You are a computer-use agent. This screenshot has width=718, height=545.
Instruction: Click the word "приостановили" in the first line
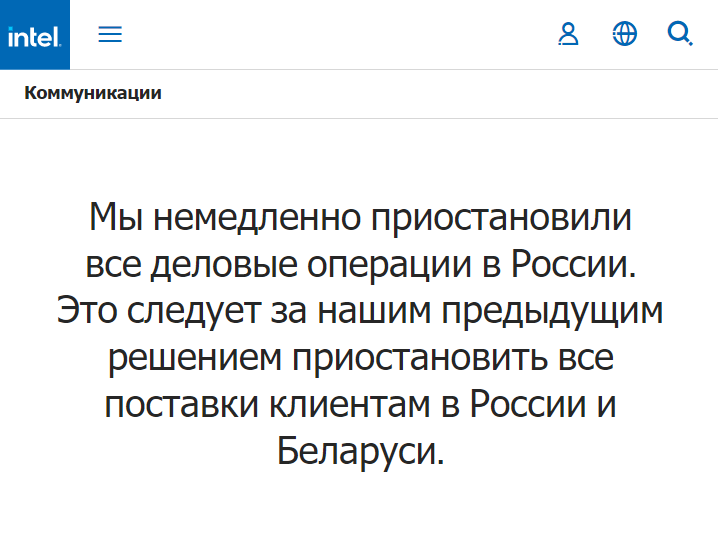pos(503,218)
